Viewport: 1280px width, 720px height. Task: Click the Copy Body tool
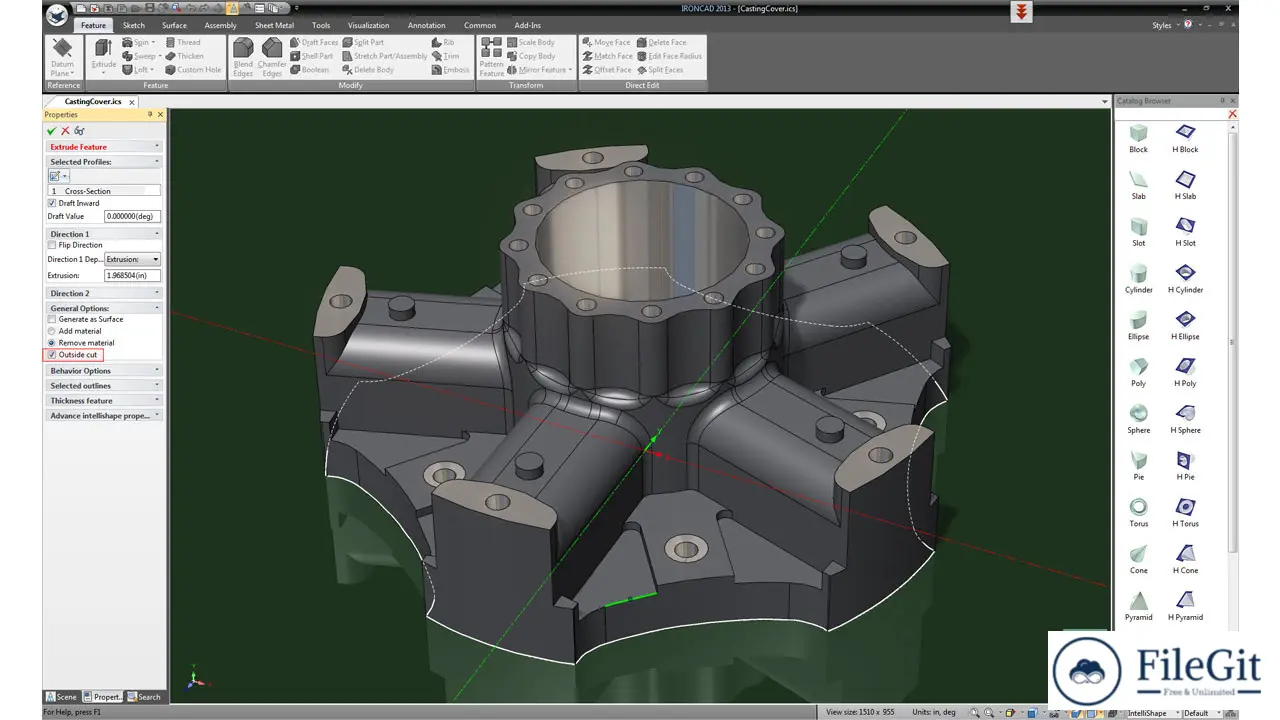[x=530, y=56]
